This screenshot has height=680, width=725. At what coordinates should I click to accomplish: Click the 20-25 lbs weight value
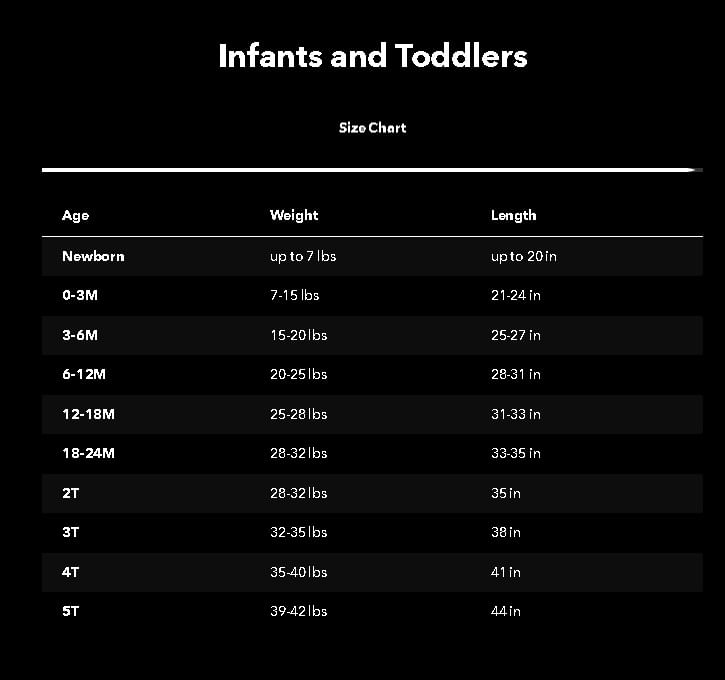pyautogui.click(x=298, y=374)
